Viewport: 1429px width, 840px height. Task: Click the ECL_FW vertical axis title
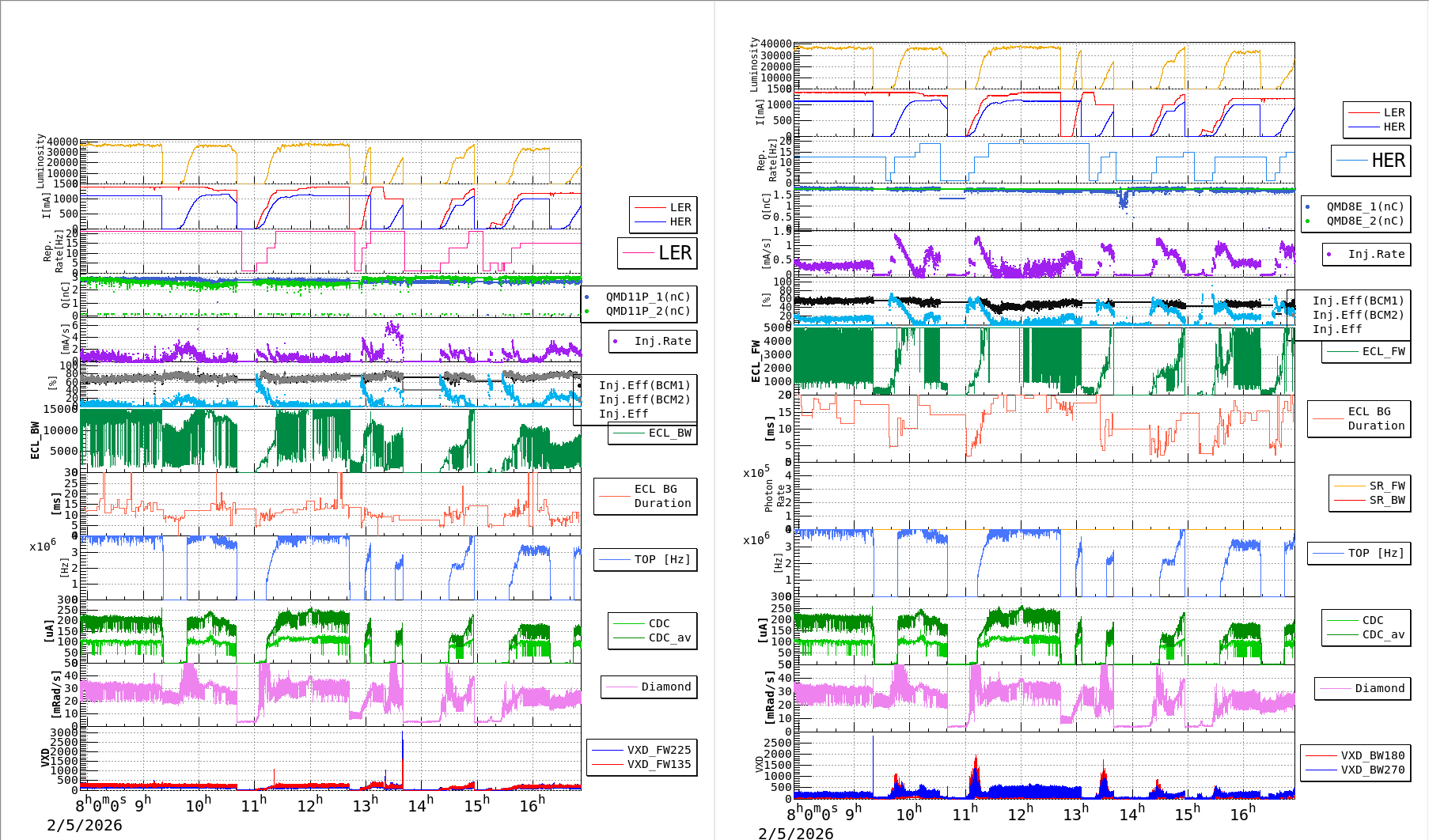pyautogui.click(x=756, y=361)
